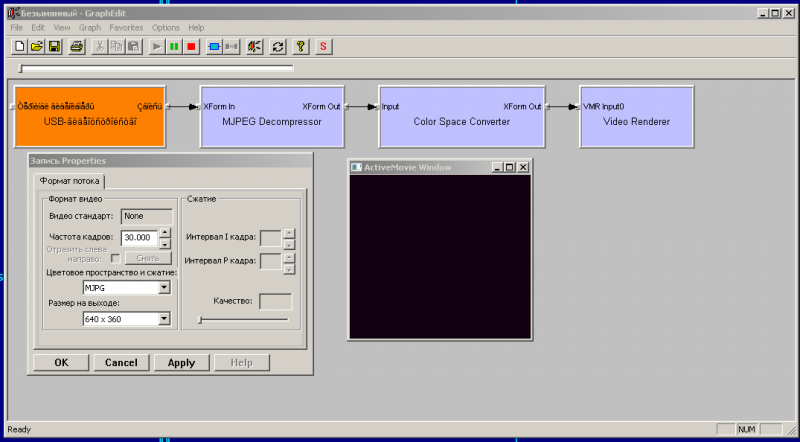
Task: Click the OK button in Properties dialog
Action: (x=61, y=362)
